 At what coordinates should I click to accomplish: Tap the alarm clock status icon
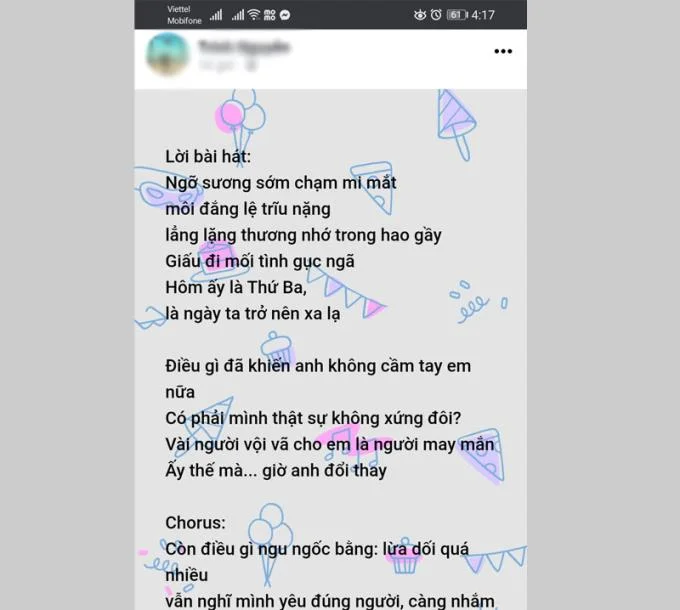436,15
